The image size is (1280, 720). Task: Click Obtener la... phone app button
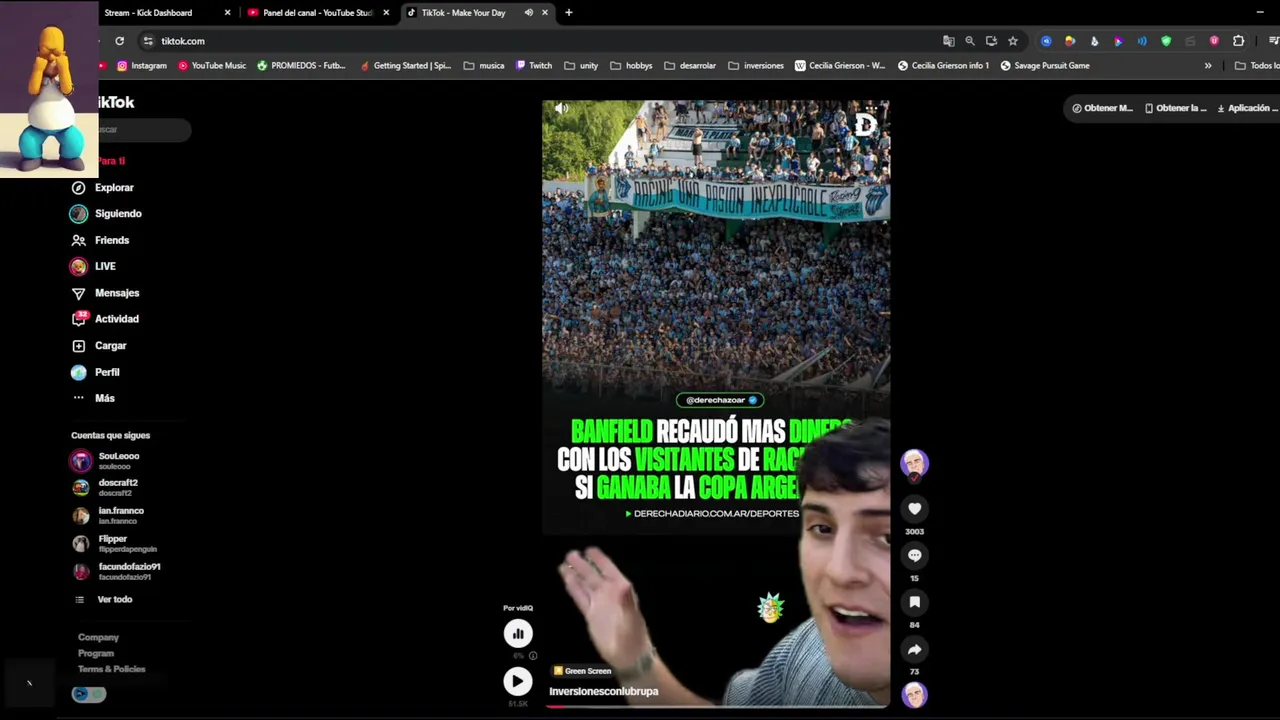tap(1175, 108)
